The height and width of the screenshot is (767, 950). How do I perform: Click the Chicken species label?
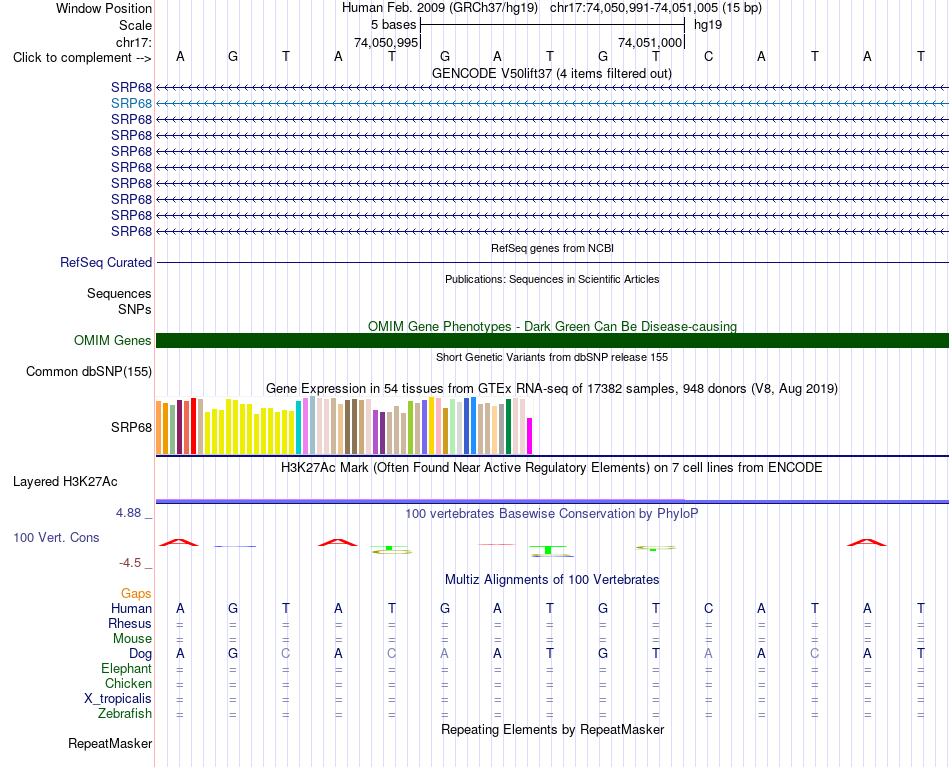click(x=128, y=683)
